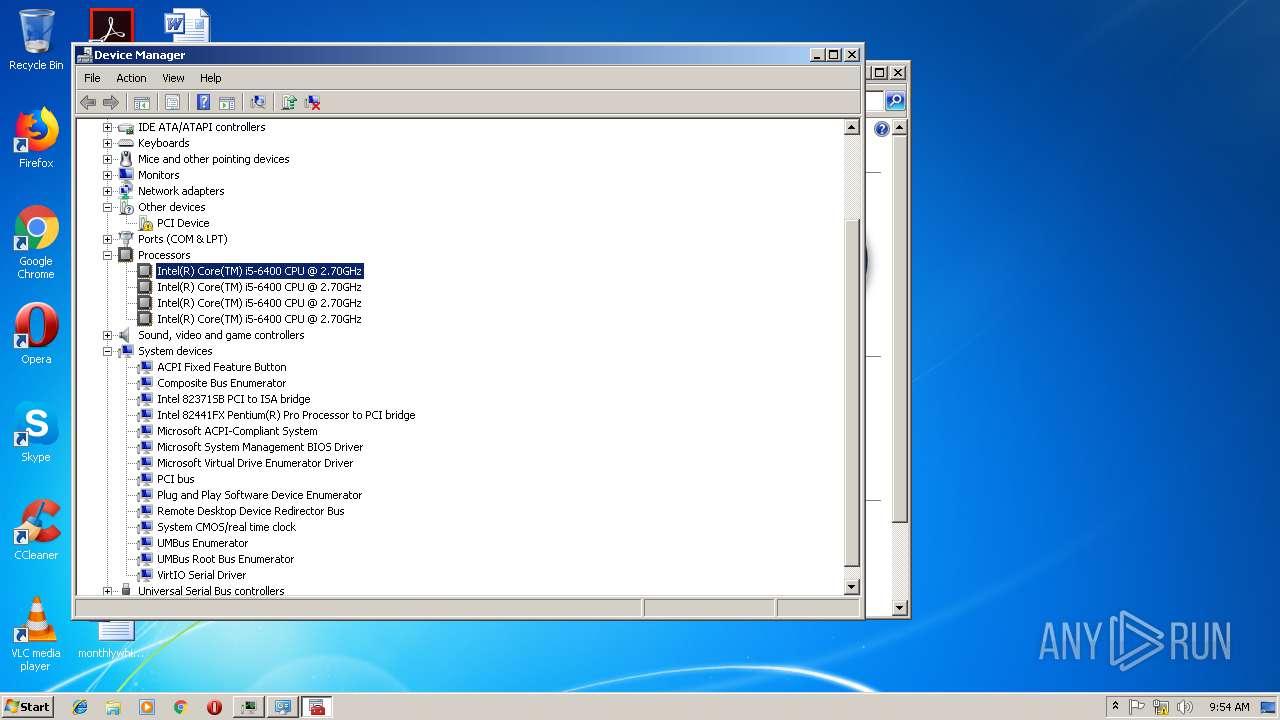
Task: Click the Device Manager taskbar button
Action: [x=317, y=707]
